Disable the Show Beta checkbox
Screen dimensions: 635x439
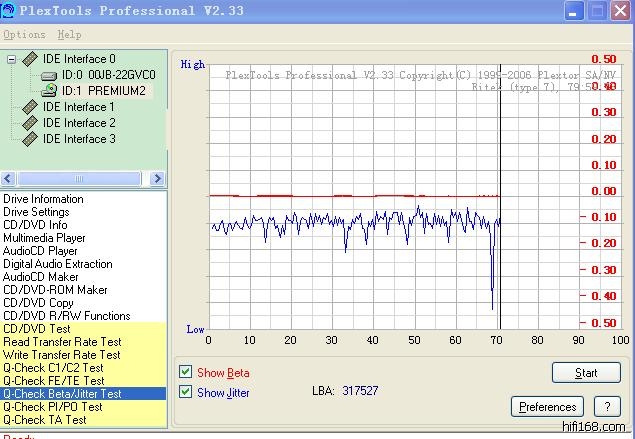(x=185, y=372)
